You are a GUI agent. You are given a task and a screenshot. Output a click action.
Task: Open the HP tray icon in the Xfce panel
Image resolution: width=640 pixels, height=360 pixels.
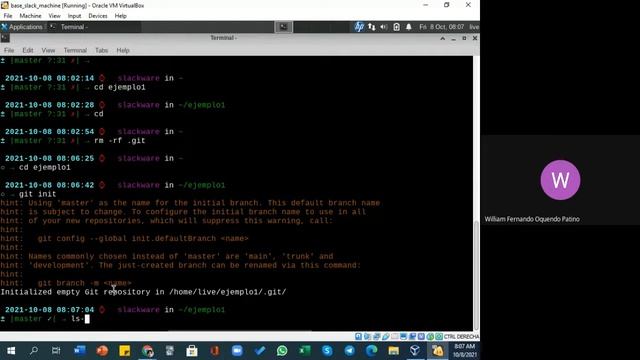359,27
